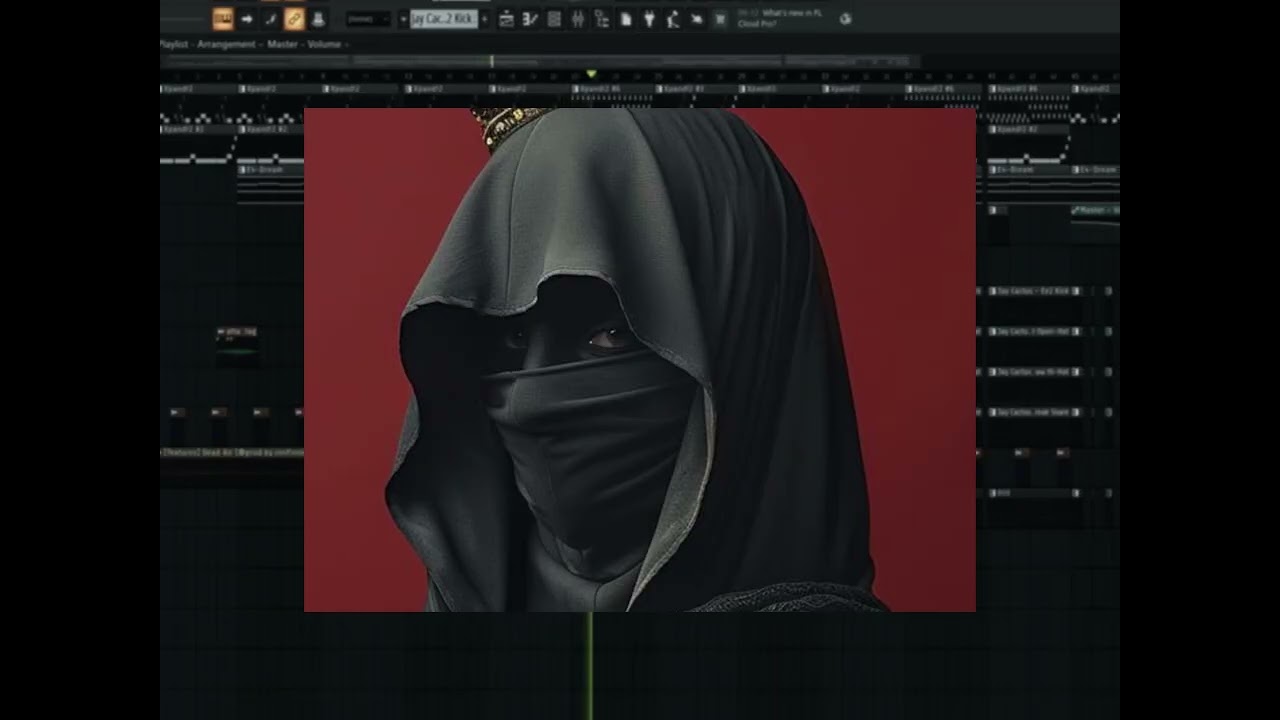Open the shopping cart content library icon

tap(720, 18)
